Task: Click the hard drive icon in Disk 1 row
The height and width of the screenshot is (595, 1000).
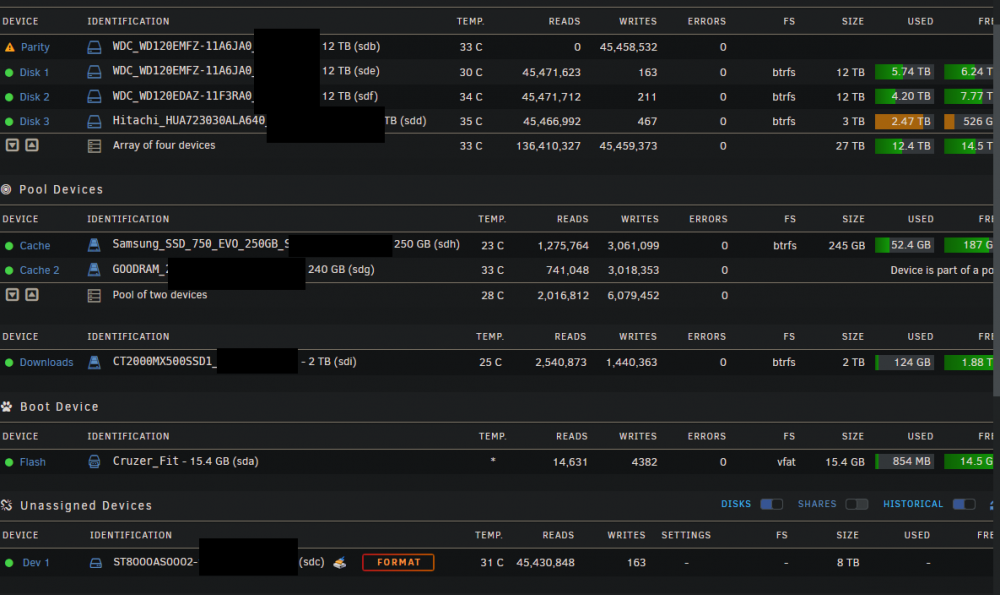Action: [94, 72]
